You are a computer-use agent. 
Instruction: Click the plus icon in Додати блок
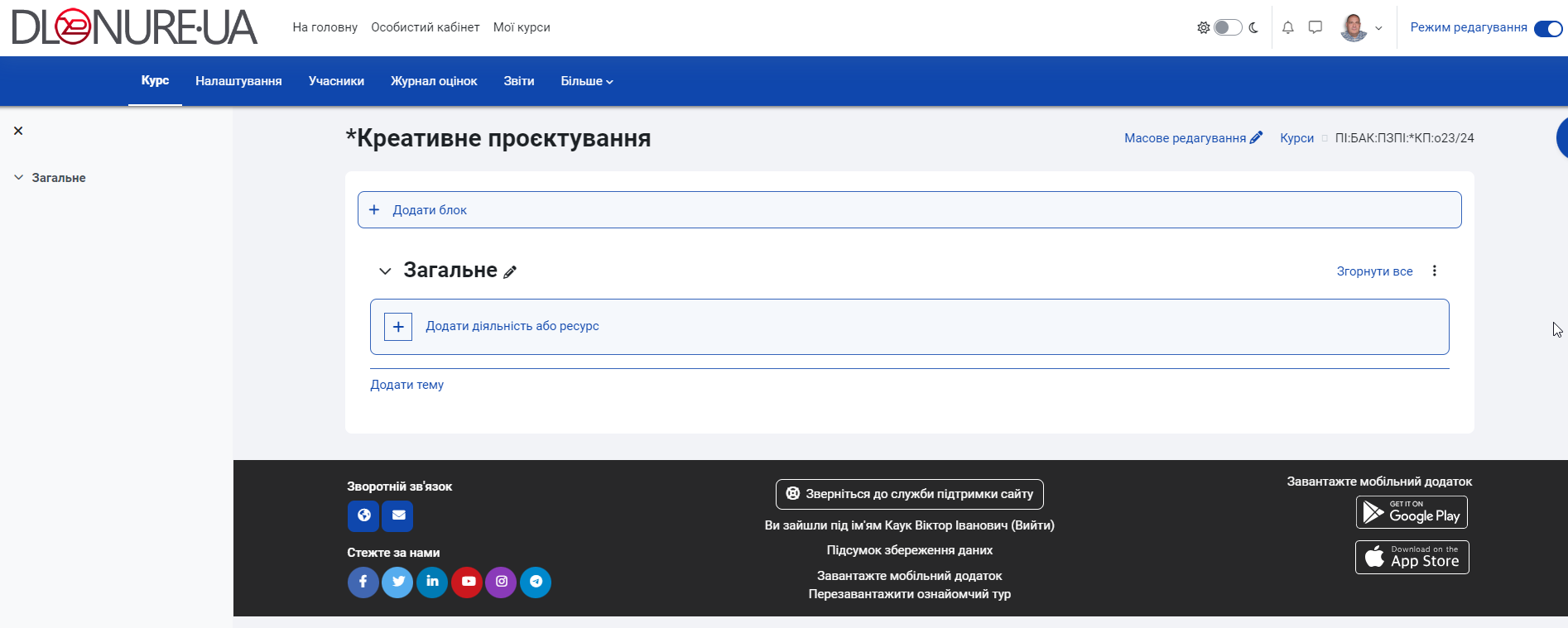pyautogui.click(x=374, y=210)
